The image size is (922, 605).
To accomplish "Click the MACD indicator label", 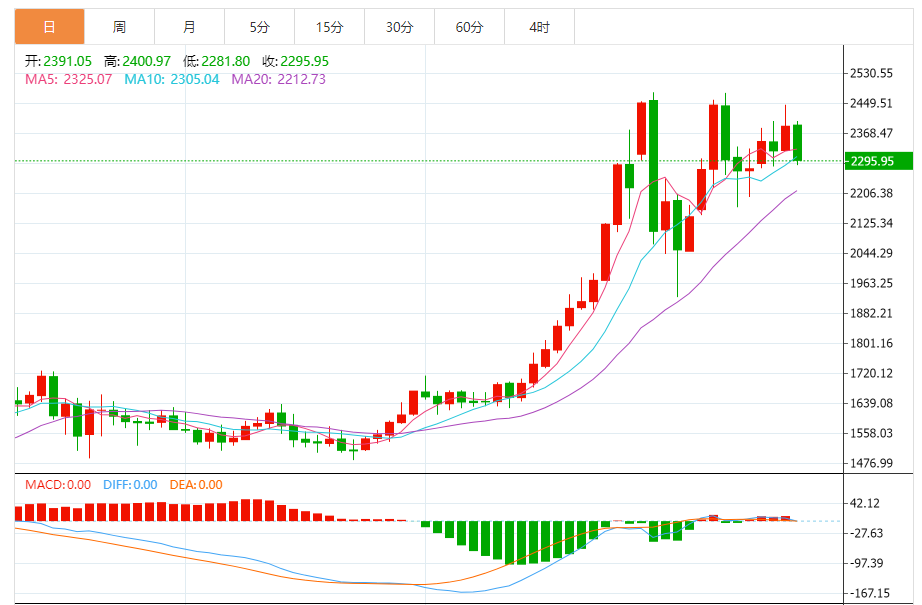I will coord(58,485).
